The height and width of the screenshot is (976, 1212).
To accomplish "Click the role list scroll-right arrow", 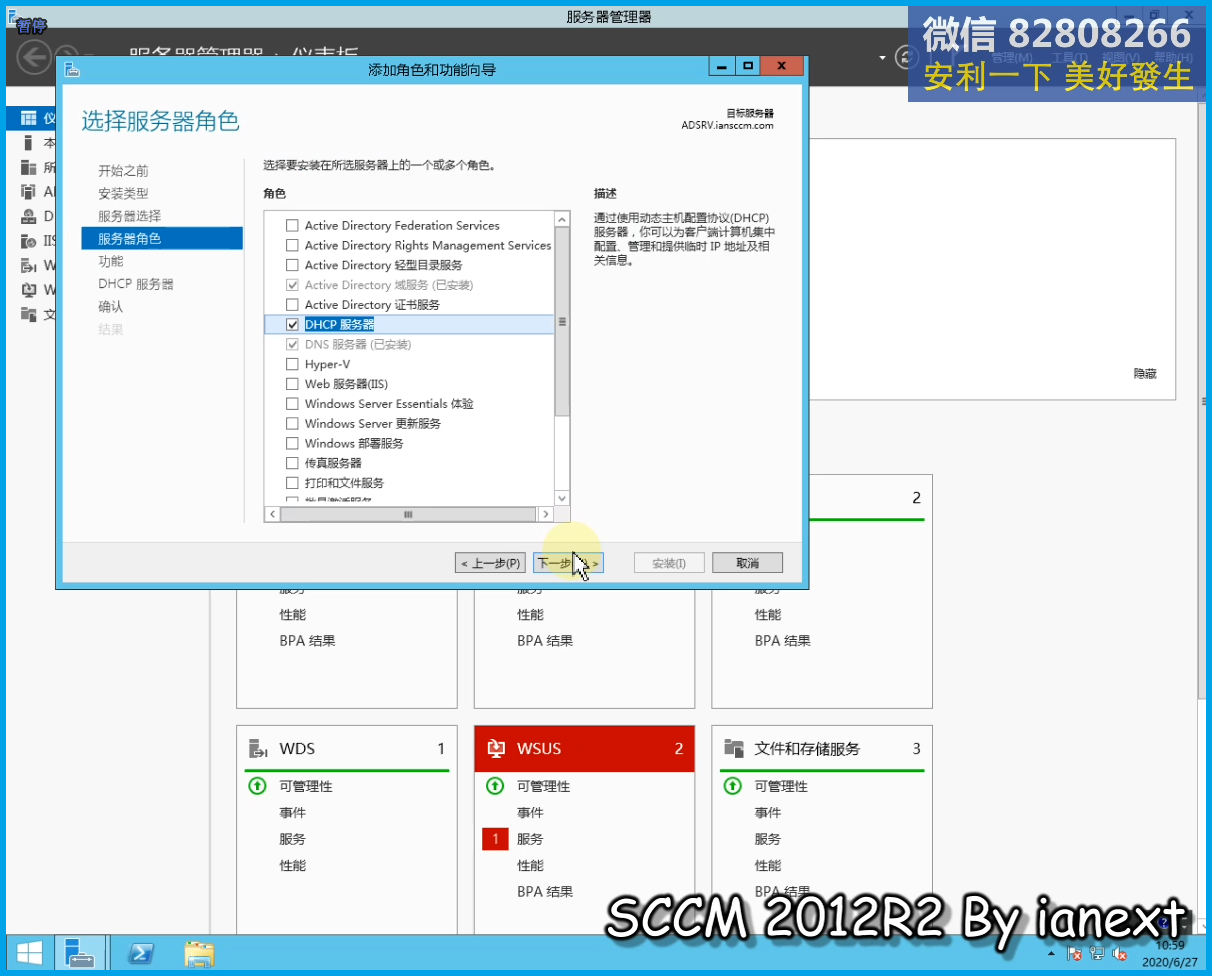I will click(x=545, y=514).
